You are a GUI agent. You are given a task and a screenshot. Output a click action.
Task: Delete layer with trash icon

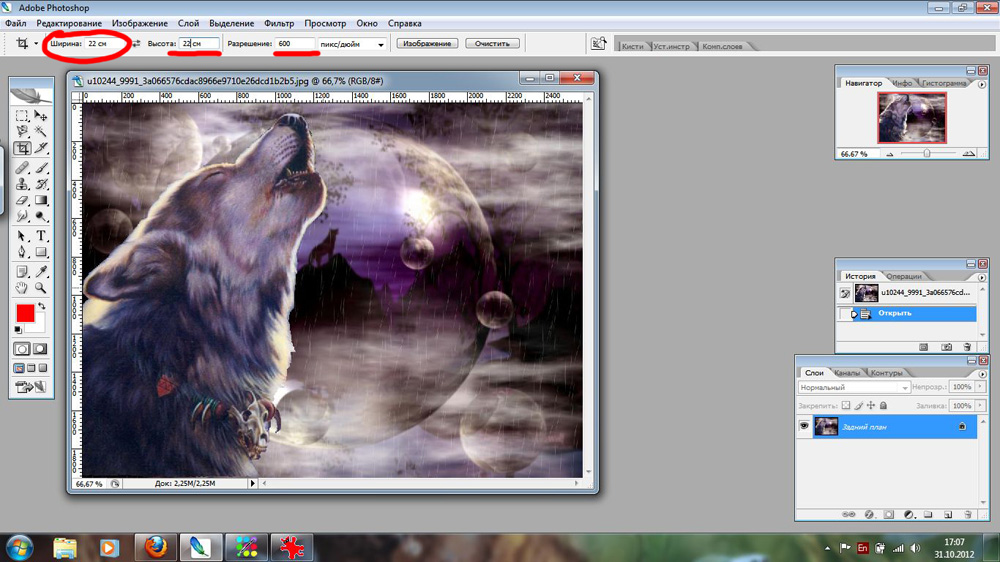pos(967,514)
